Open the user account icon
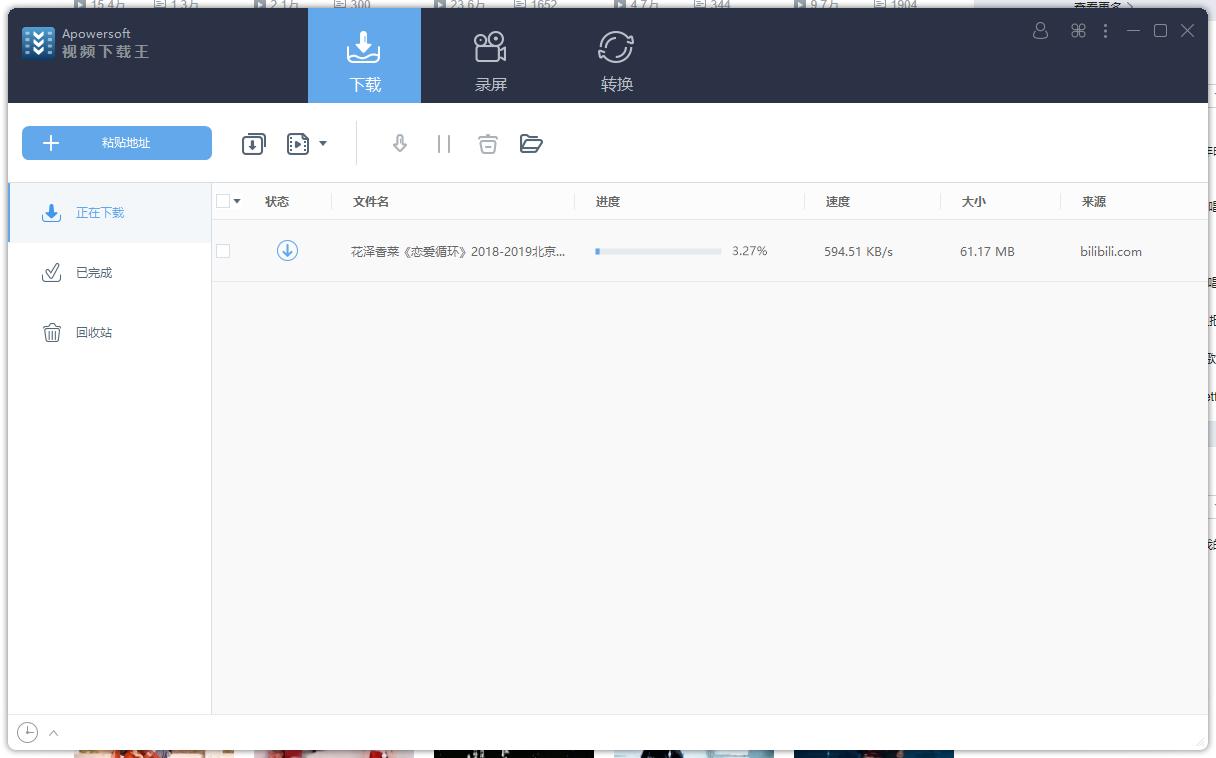Viewport: 1216px width, 758px height. coord(1040,31)
